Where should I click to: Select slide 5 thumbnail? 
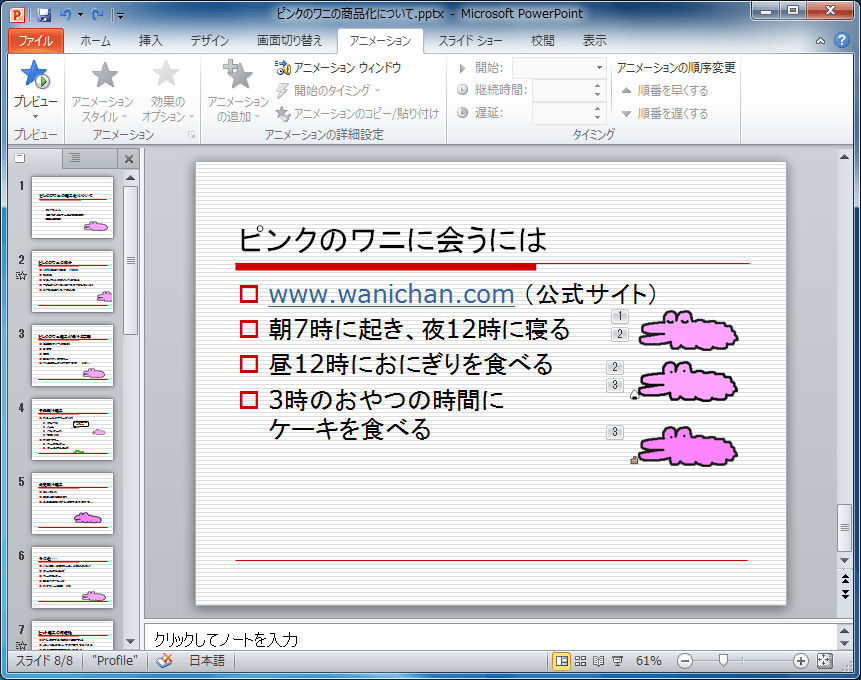[x=72, y=503]
